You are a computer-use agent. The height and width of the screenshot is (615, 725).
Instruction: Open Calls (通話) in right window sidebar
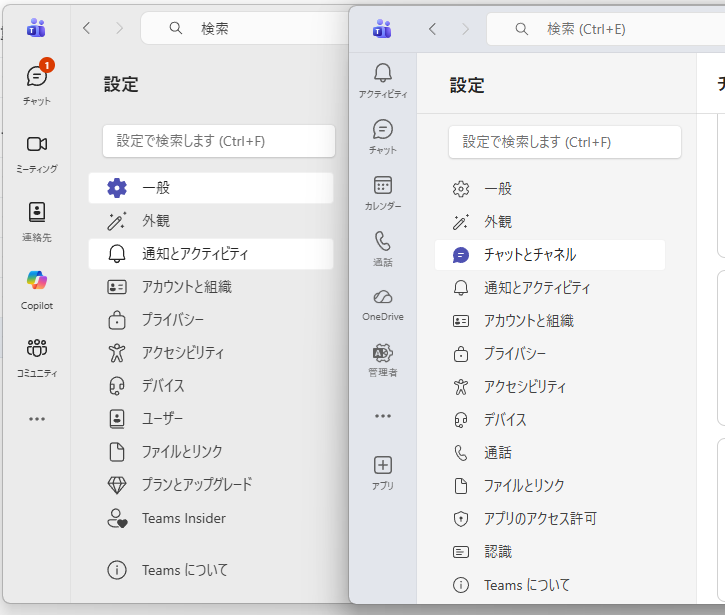(x=383, y=249)
